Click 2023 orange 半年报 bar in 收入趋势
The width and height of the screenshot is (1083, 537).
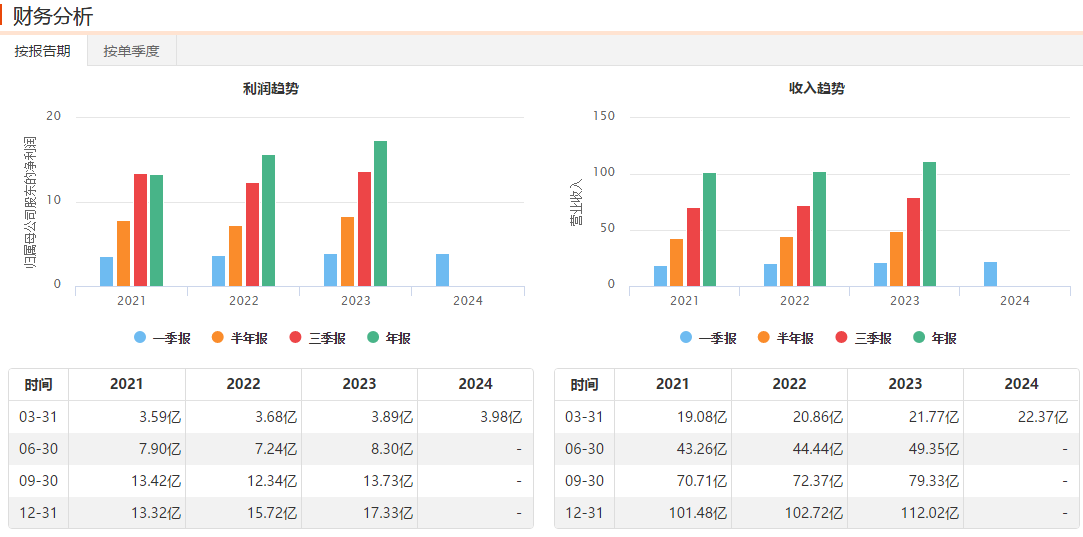click(896, 259)
